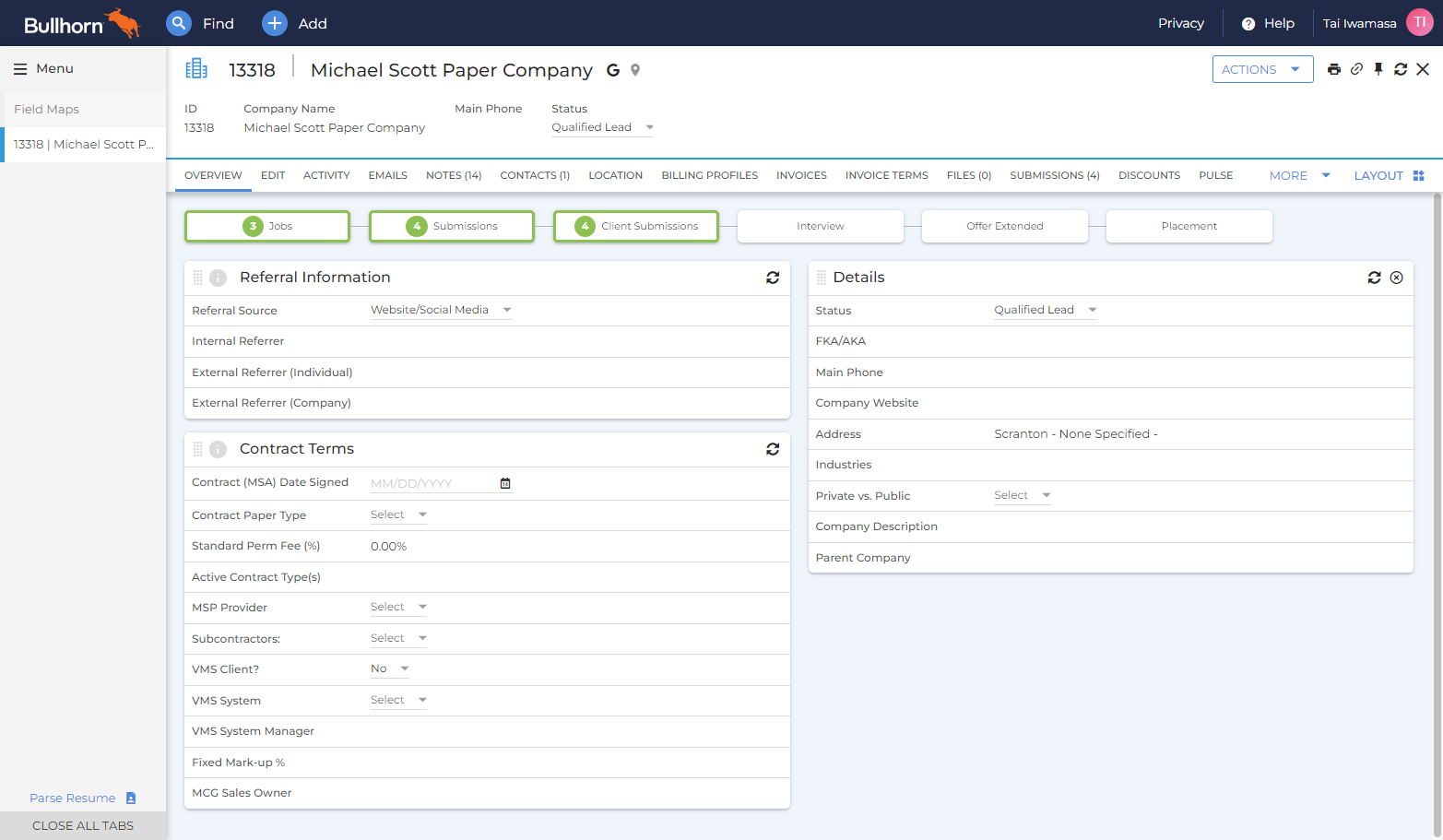Open the CONTACTS (1) tab
Image resolution: width=1443 pixels, height=840 pixels.
click(535, 175)
